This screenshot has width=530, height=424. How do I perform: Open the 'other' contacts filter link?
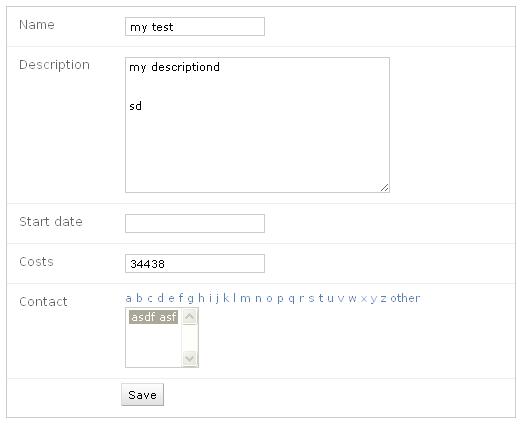pos(405,298)
